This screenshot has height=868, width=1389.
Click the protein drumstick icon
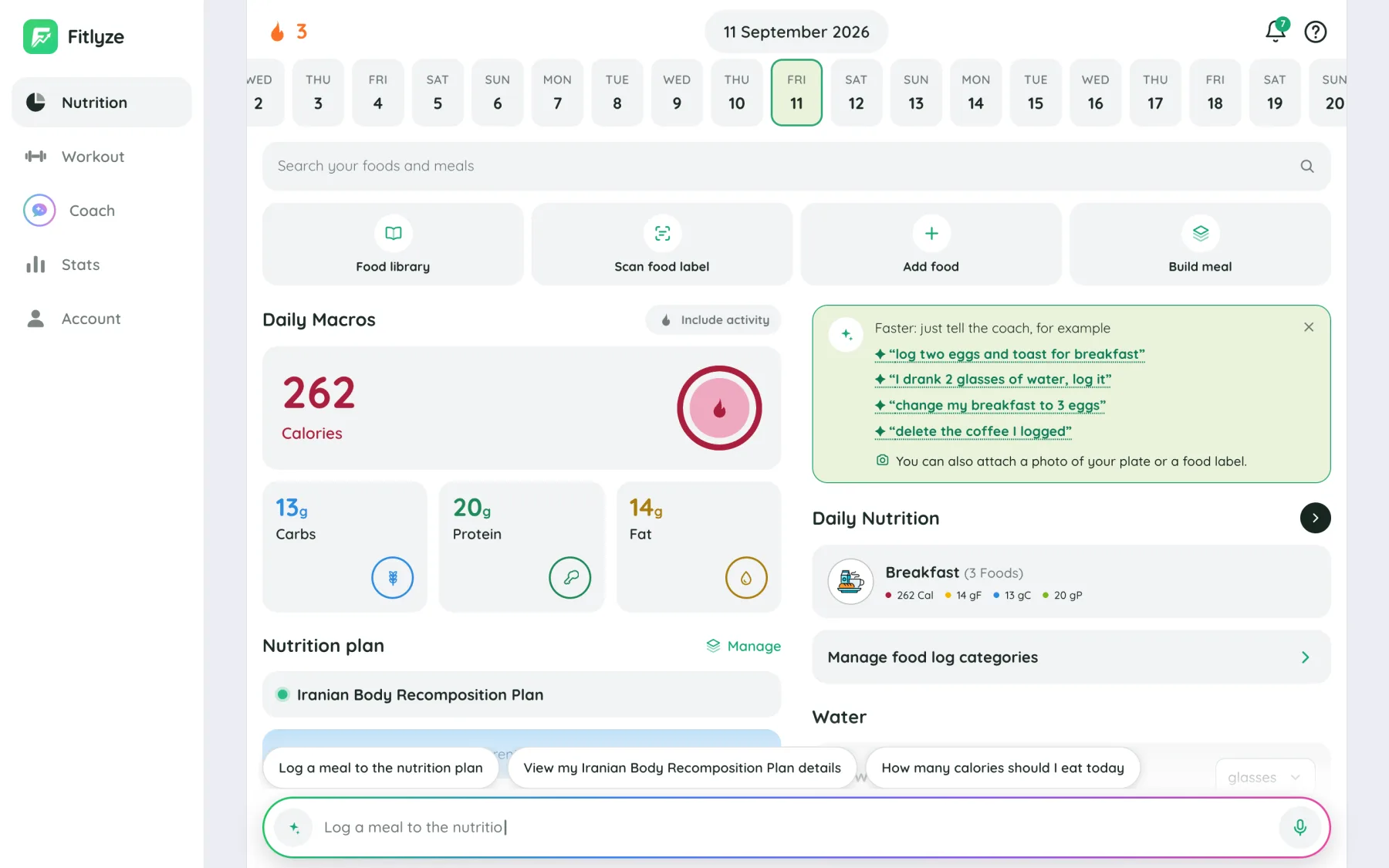point(570,577)
